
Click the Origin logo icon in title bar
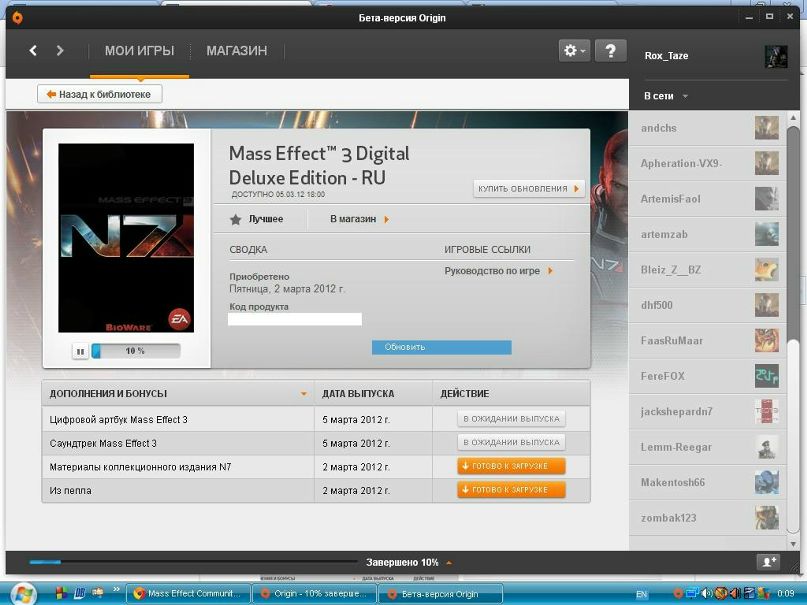pyautogui.click(x=17, y=17)
